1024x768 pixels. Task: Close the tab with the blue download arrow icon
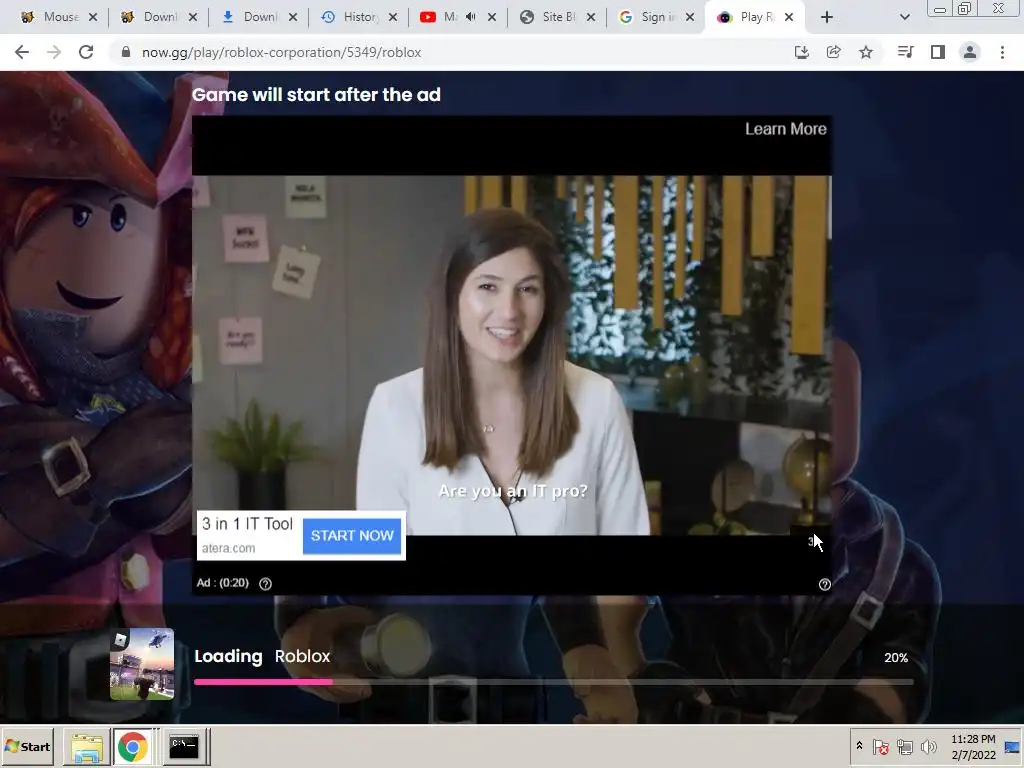[x=293, y=17]
